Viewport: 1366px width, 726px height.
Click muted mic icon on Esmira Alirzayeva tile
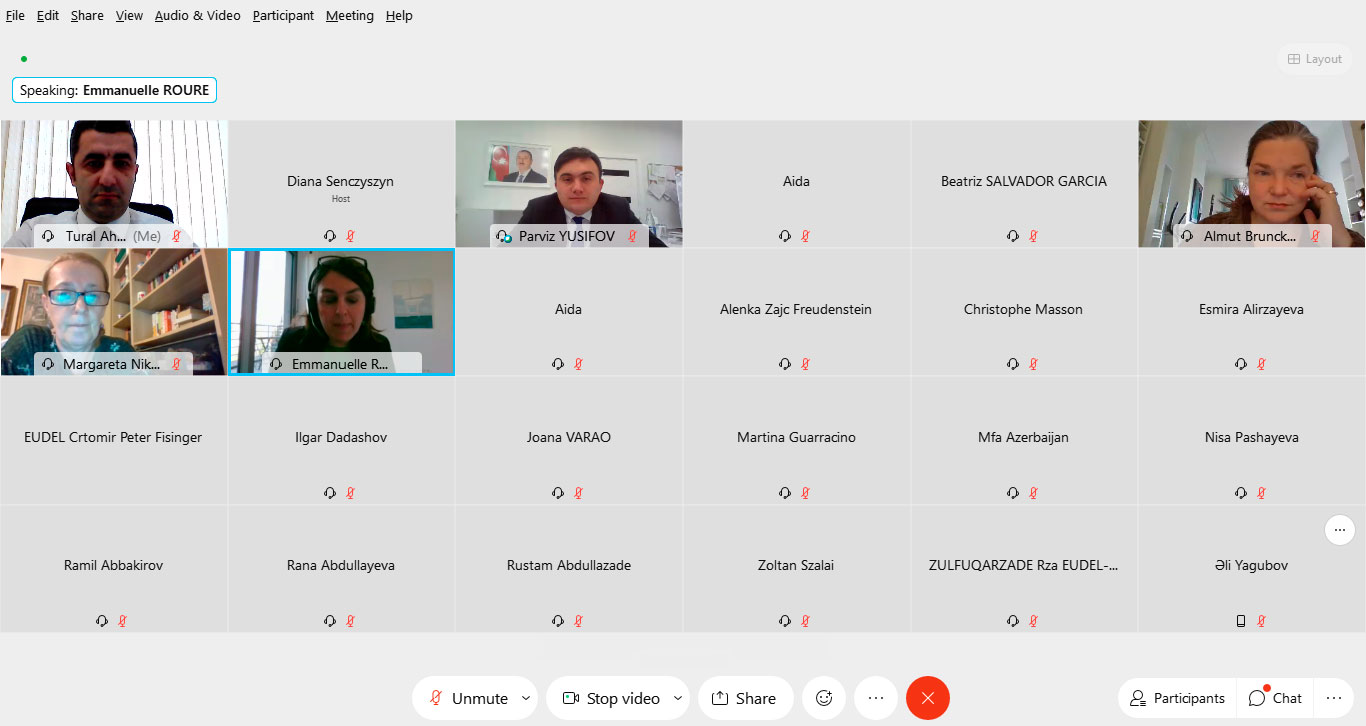pos(1262,364)
